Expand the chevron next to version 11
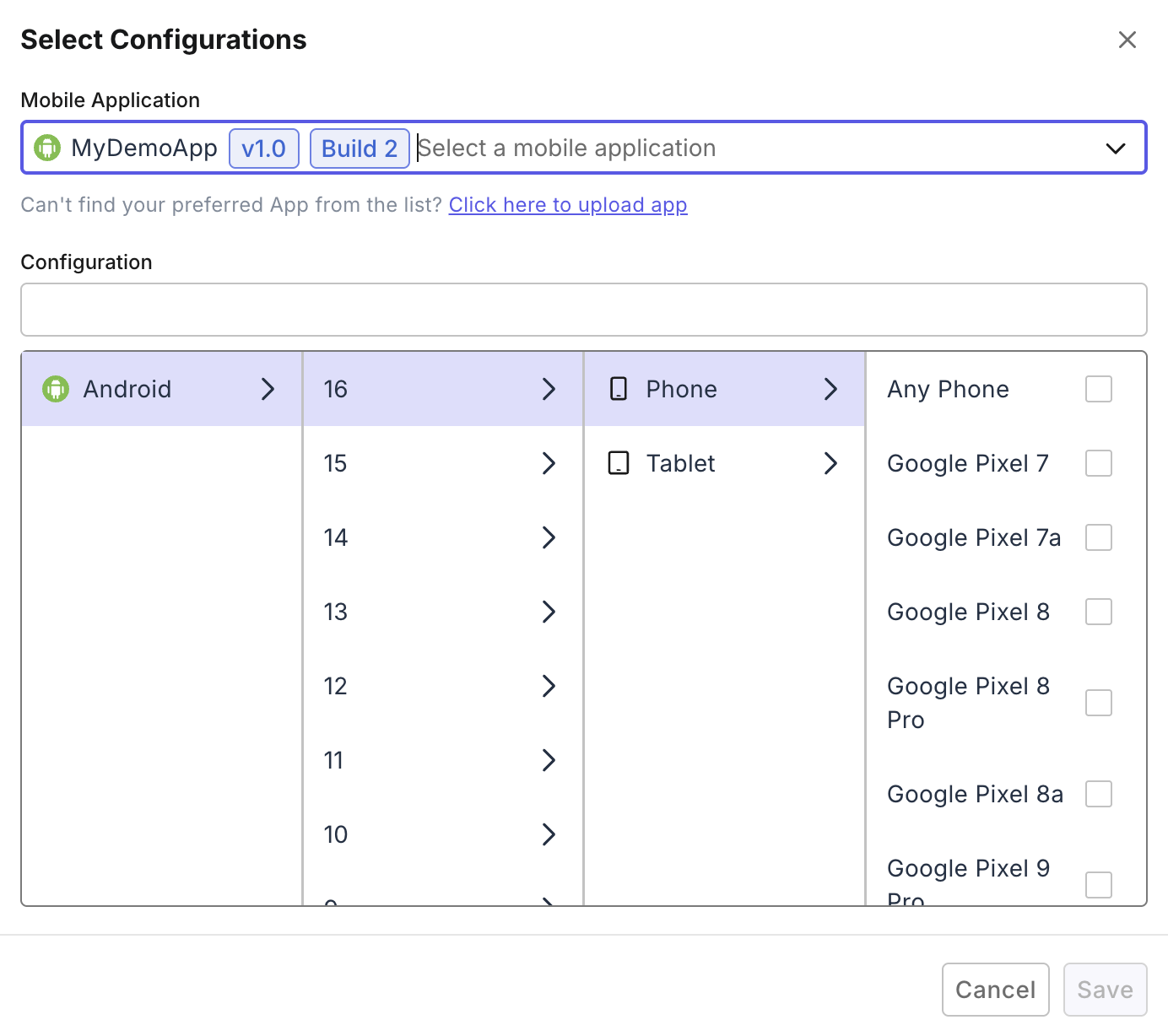Viewport: 1168px width, 1036px height. pos(549,760)
